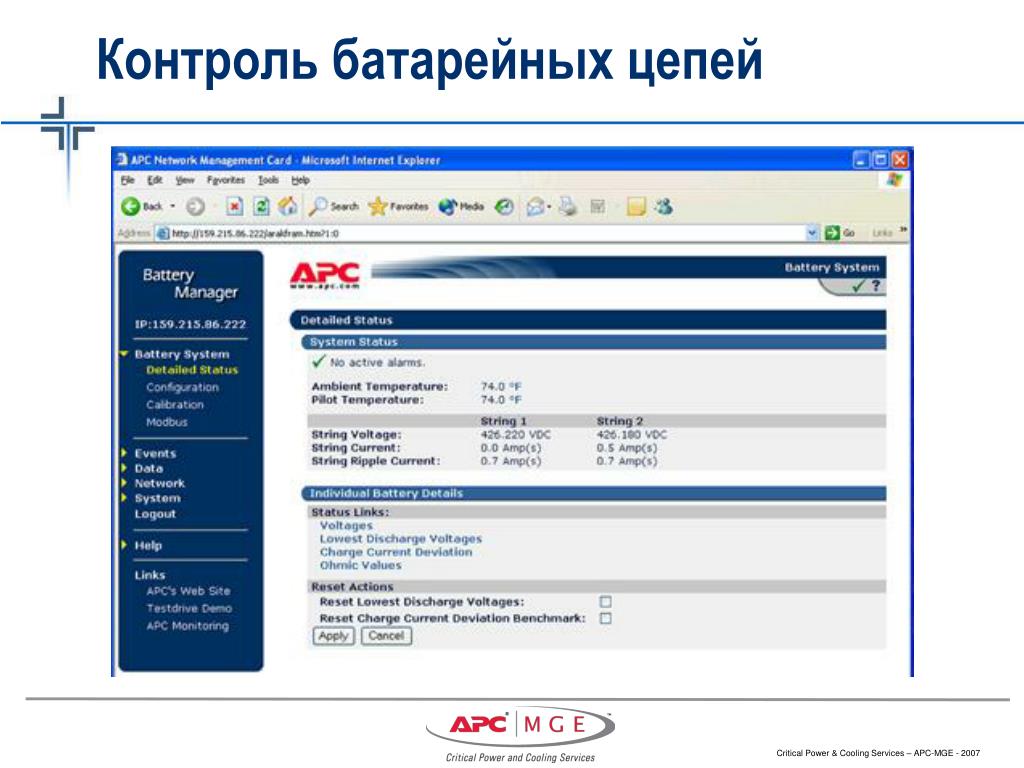Screen dimensions: 1024x768
Task: Check Reset Lowest Discharge Voltages box
Action: (x=605, y=601)
